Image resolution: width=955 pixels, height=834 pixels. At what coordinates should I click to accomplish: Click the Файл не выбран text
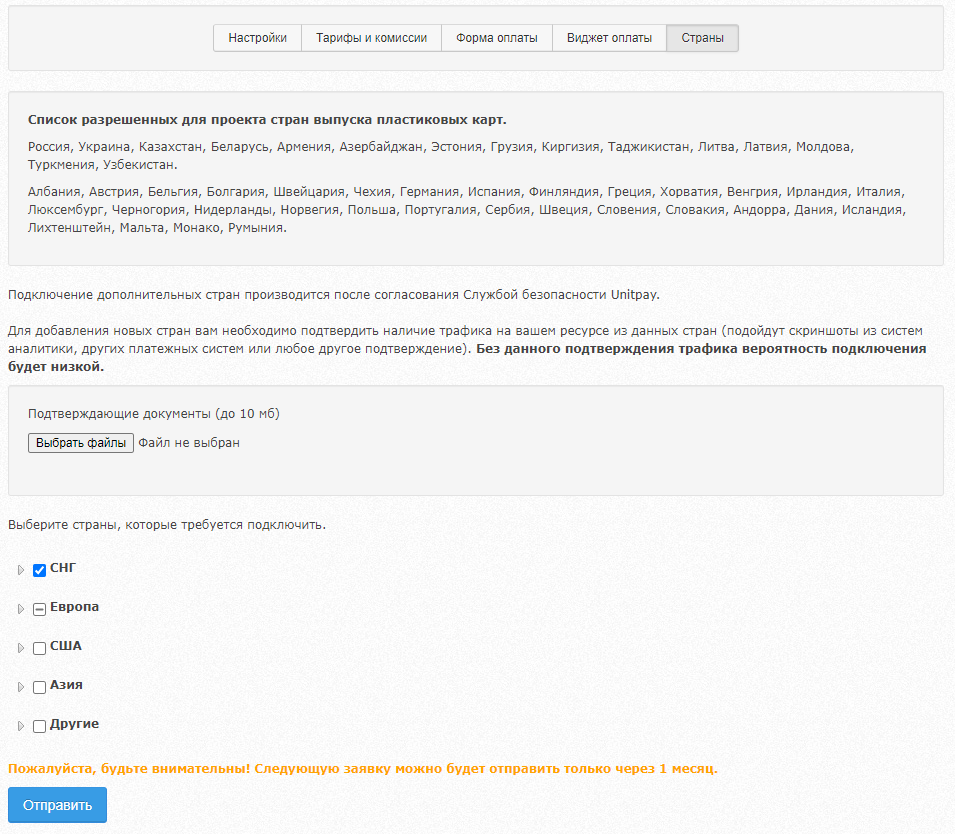[x=189, y=443]
